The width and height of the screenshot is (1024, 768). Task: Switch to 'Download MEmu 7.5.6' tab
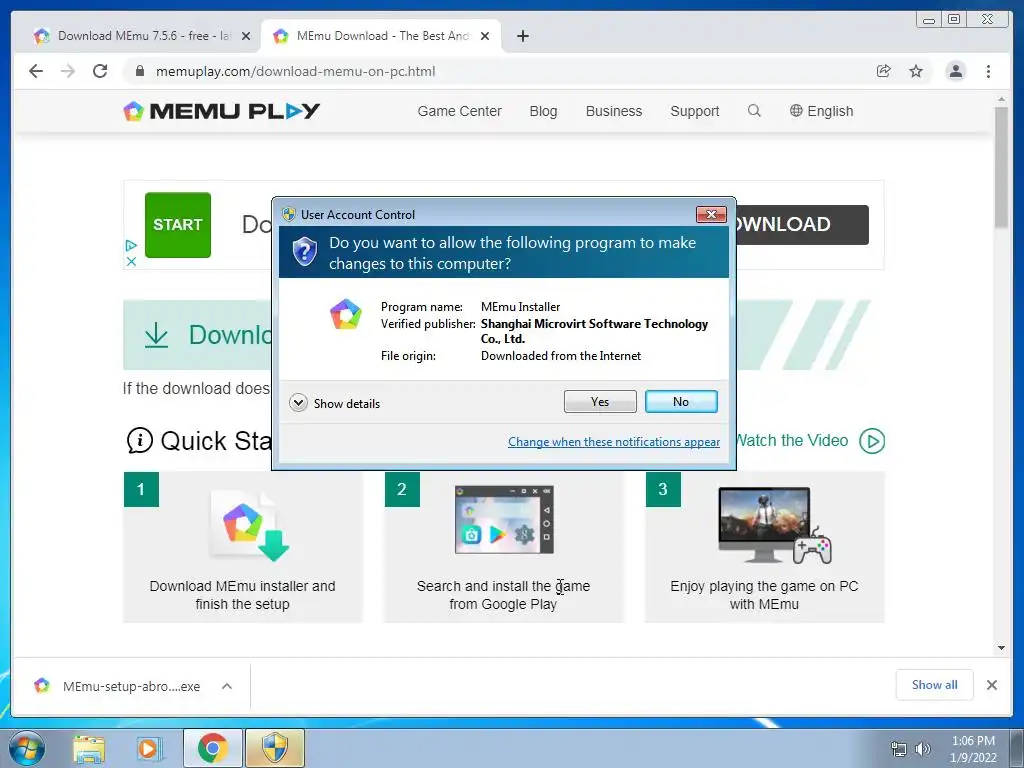(134, 36)
